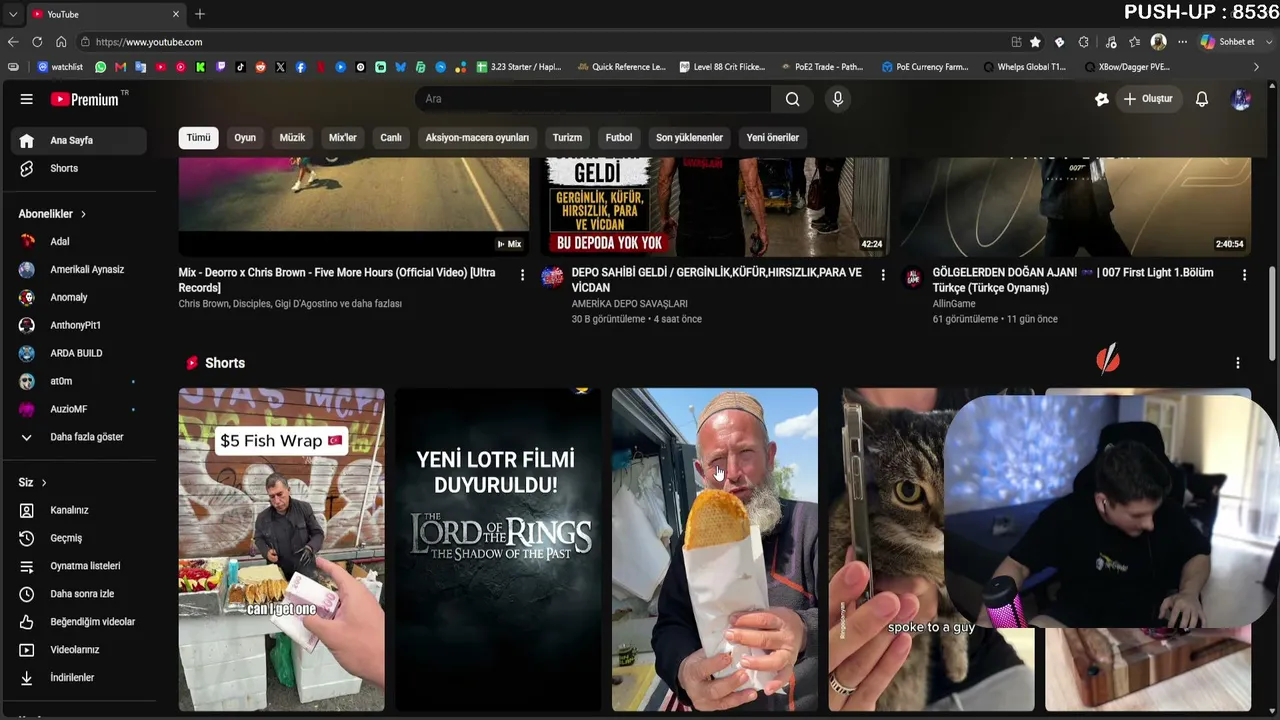Image resolution: width=1280 pixels, height=720 pixels.
Task: Open the WhatsApp bookmark icon
Action: click(x=100, y=67)
